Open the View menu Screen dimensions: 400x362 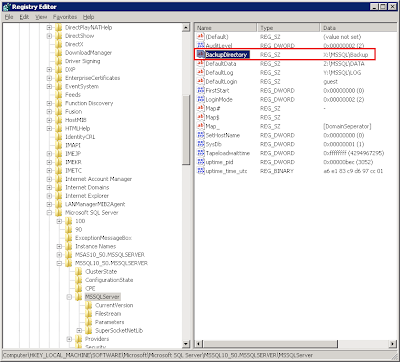tap(41, 17)
